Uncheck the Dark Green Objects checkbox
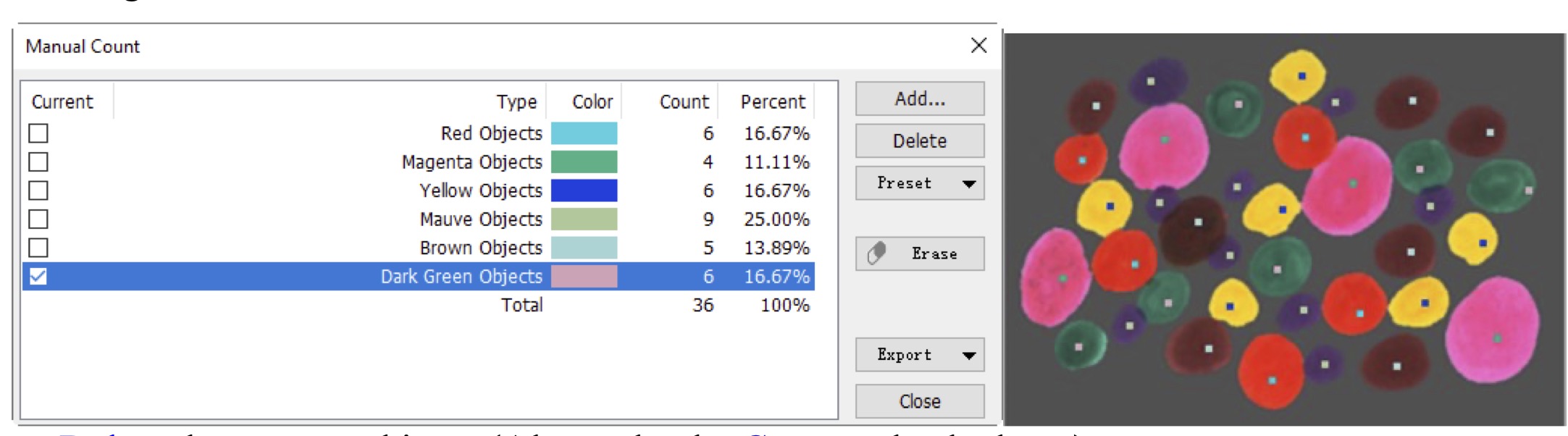 click(38, 276)
